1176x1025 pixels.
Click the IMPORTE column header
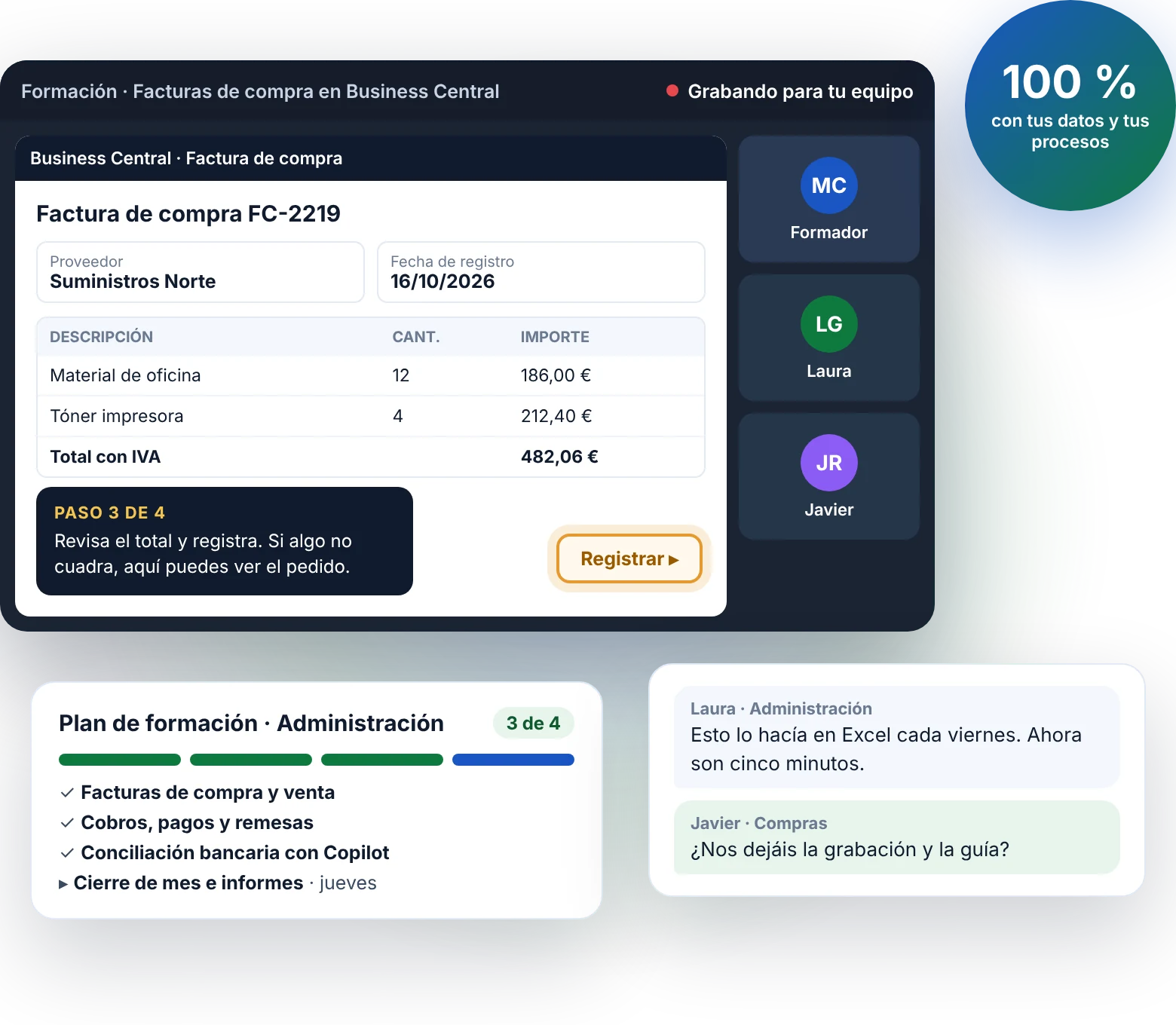coord(555,337)
